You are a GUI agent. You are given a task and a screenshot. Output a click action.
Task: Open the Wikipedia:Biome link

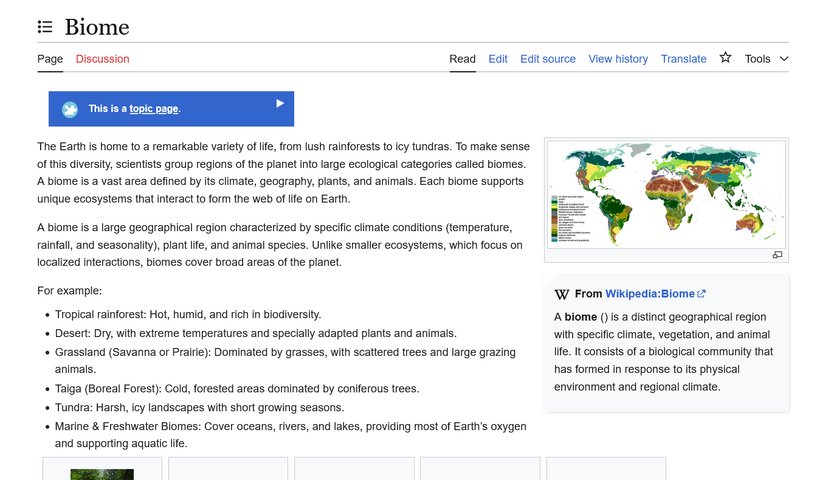(650, 294)
